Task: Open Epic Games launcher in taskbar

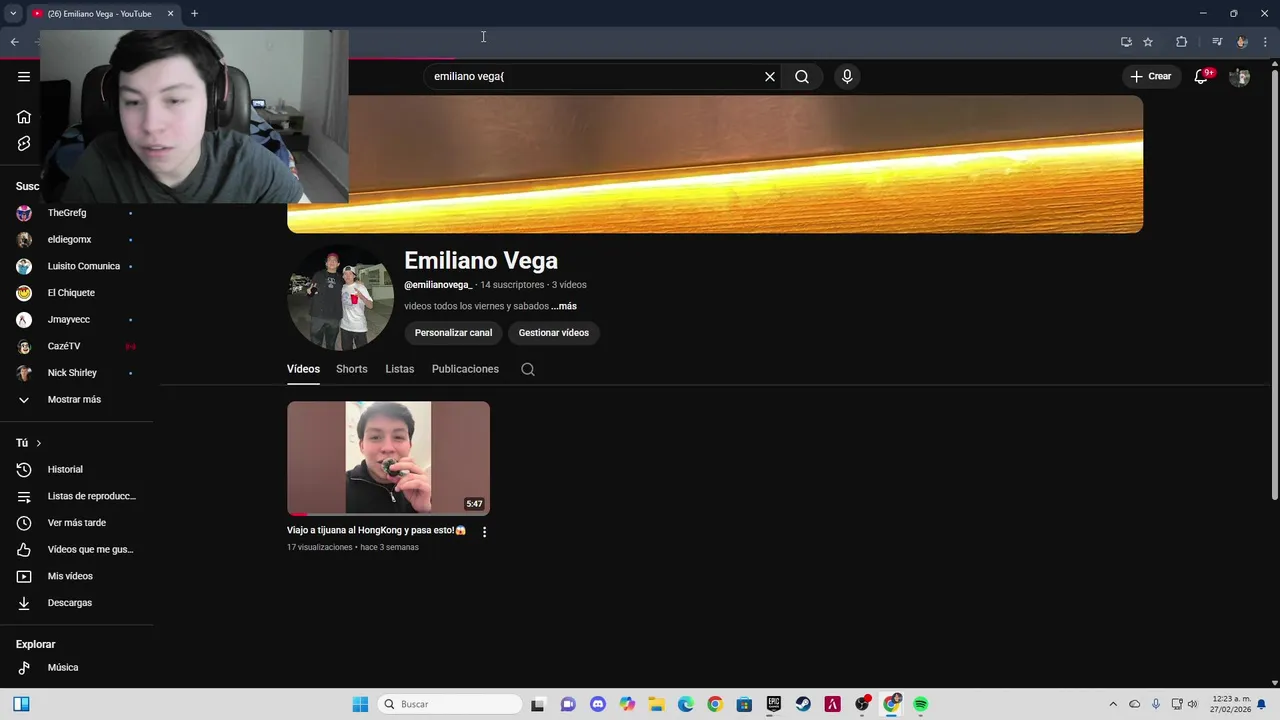Action: 773,704
